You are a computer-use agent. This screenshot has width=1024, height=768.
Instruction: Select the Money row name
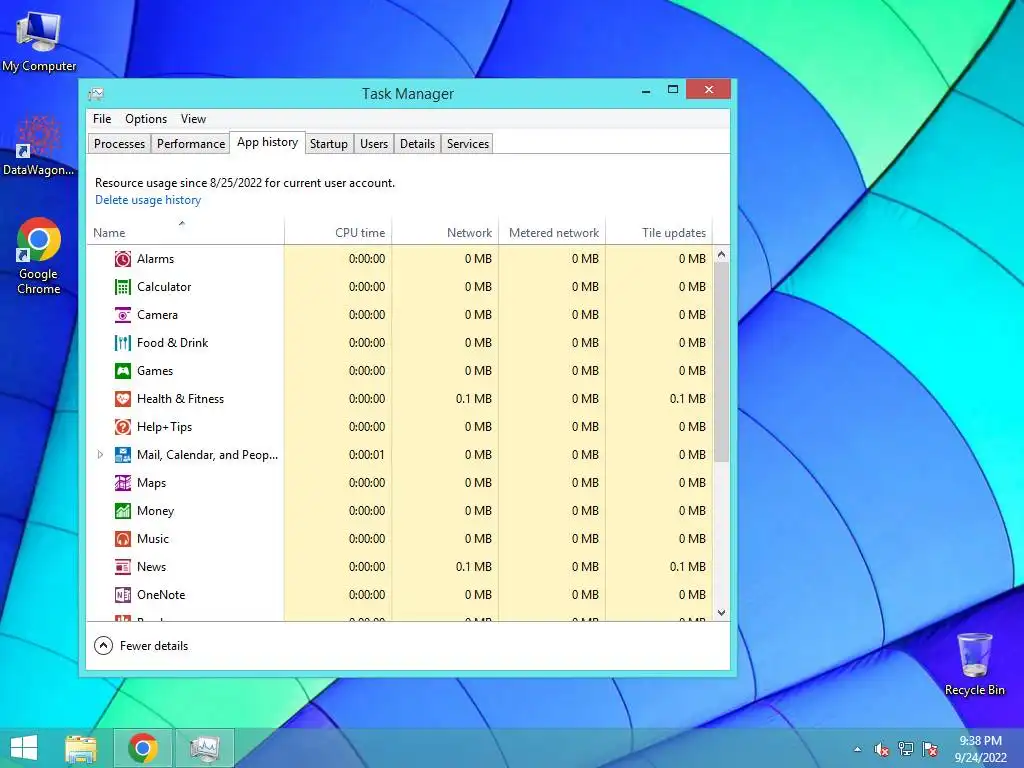click(155, 511)
